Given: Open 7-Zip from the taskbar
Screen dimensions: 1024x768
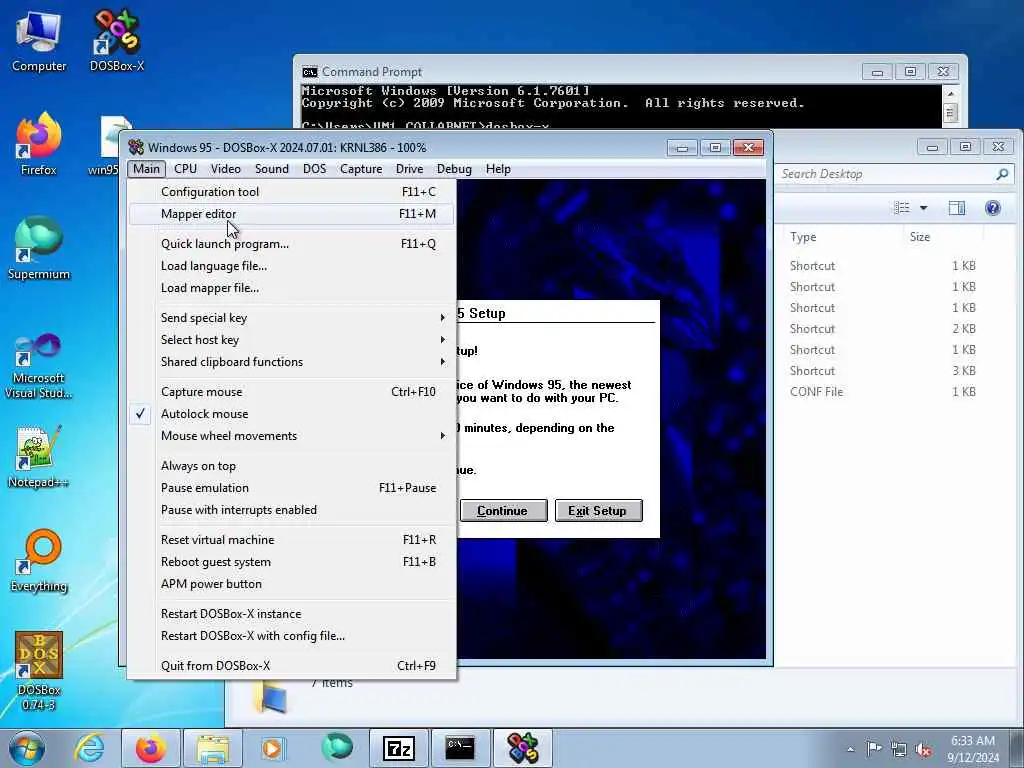Looking at the screenshot, I should point(399,748).
